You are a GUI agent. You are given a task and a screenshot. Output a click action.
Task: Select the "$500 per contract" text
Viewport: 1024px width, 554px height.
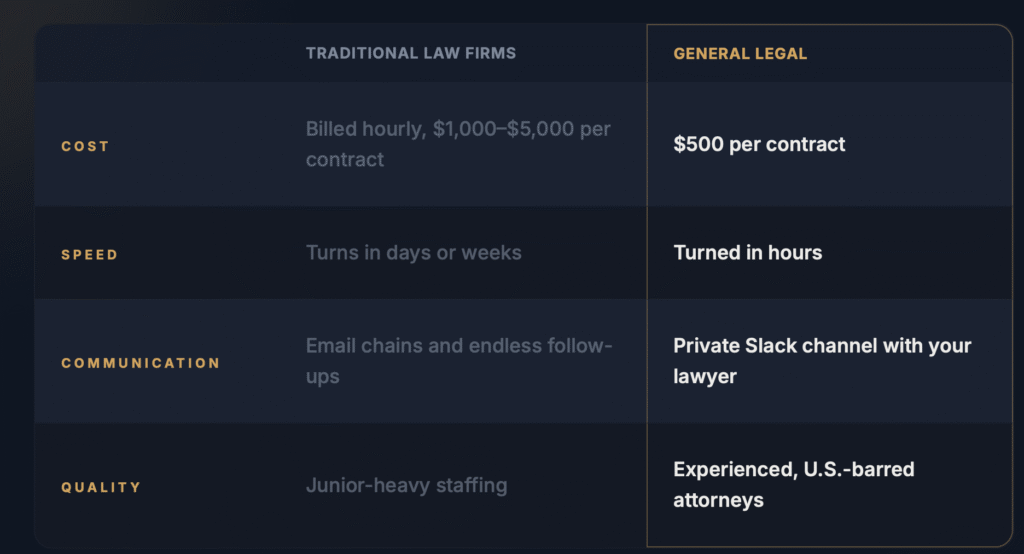pos(759,144)
